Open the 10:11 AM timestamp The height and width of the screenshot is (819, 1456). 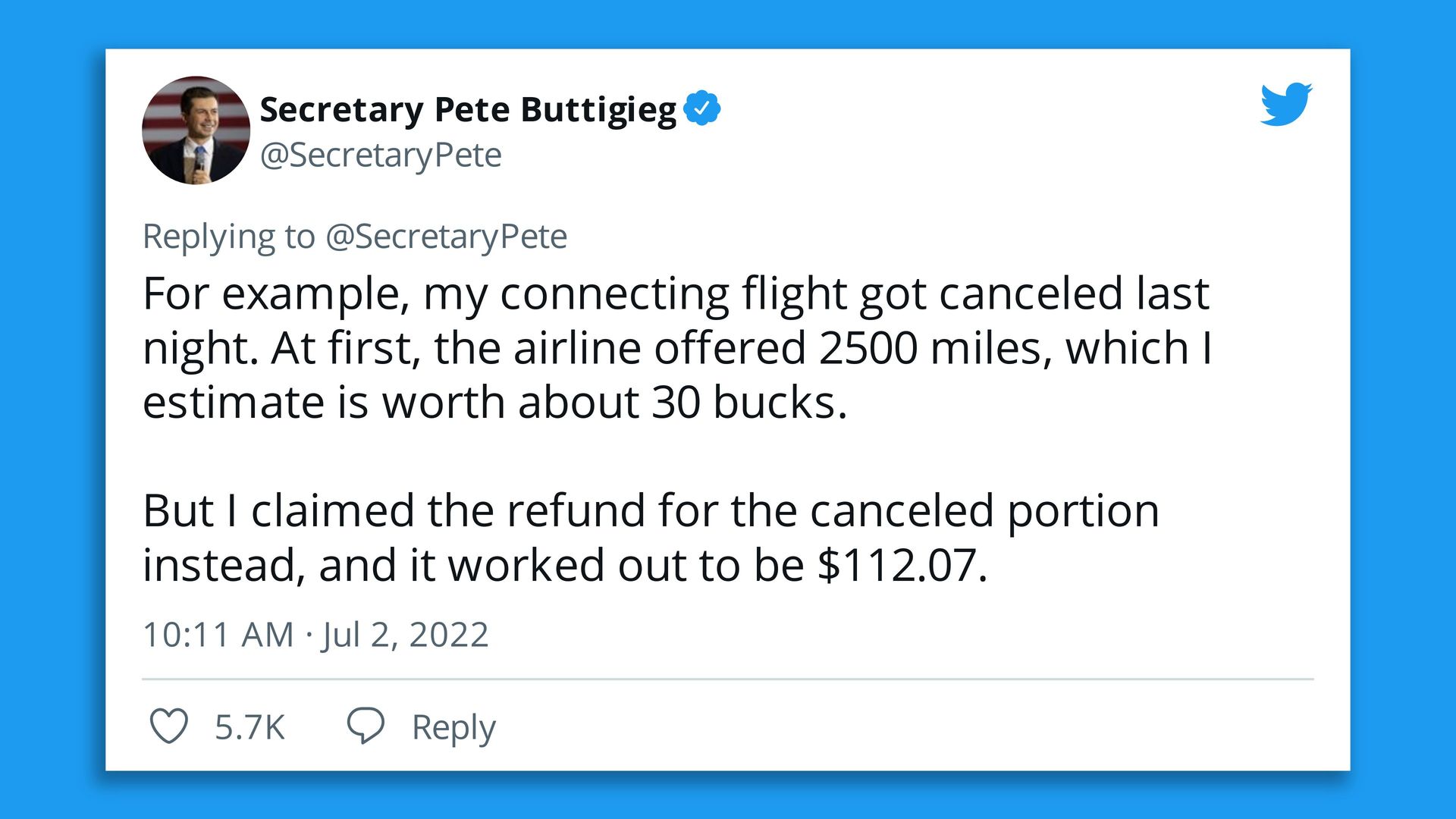pos(218,635)
